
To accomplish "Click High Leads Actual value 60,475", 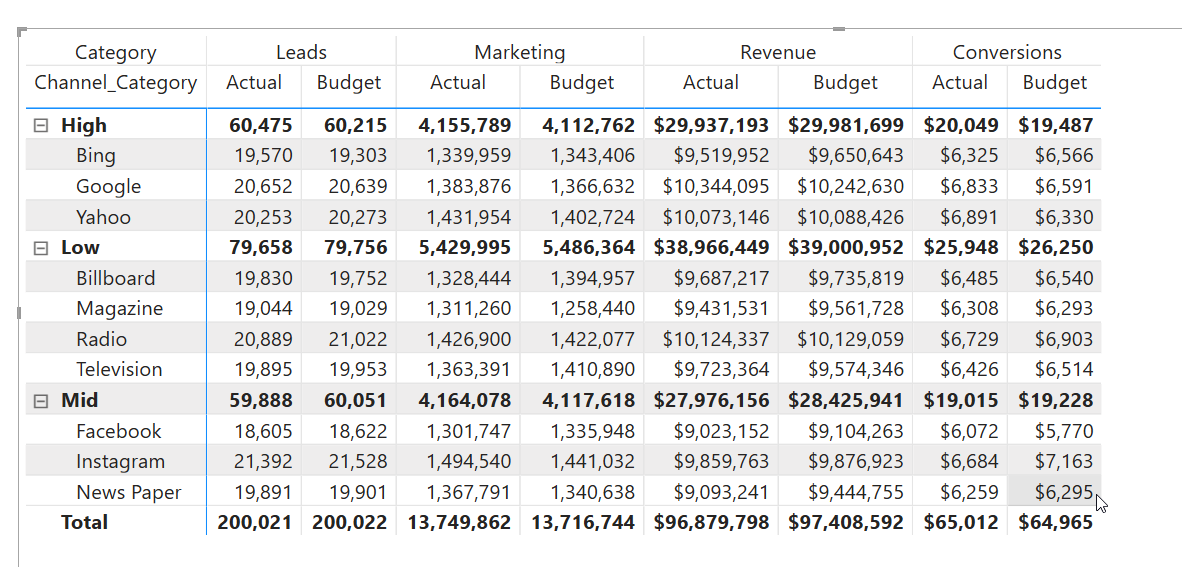I will (260, 125).
